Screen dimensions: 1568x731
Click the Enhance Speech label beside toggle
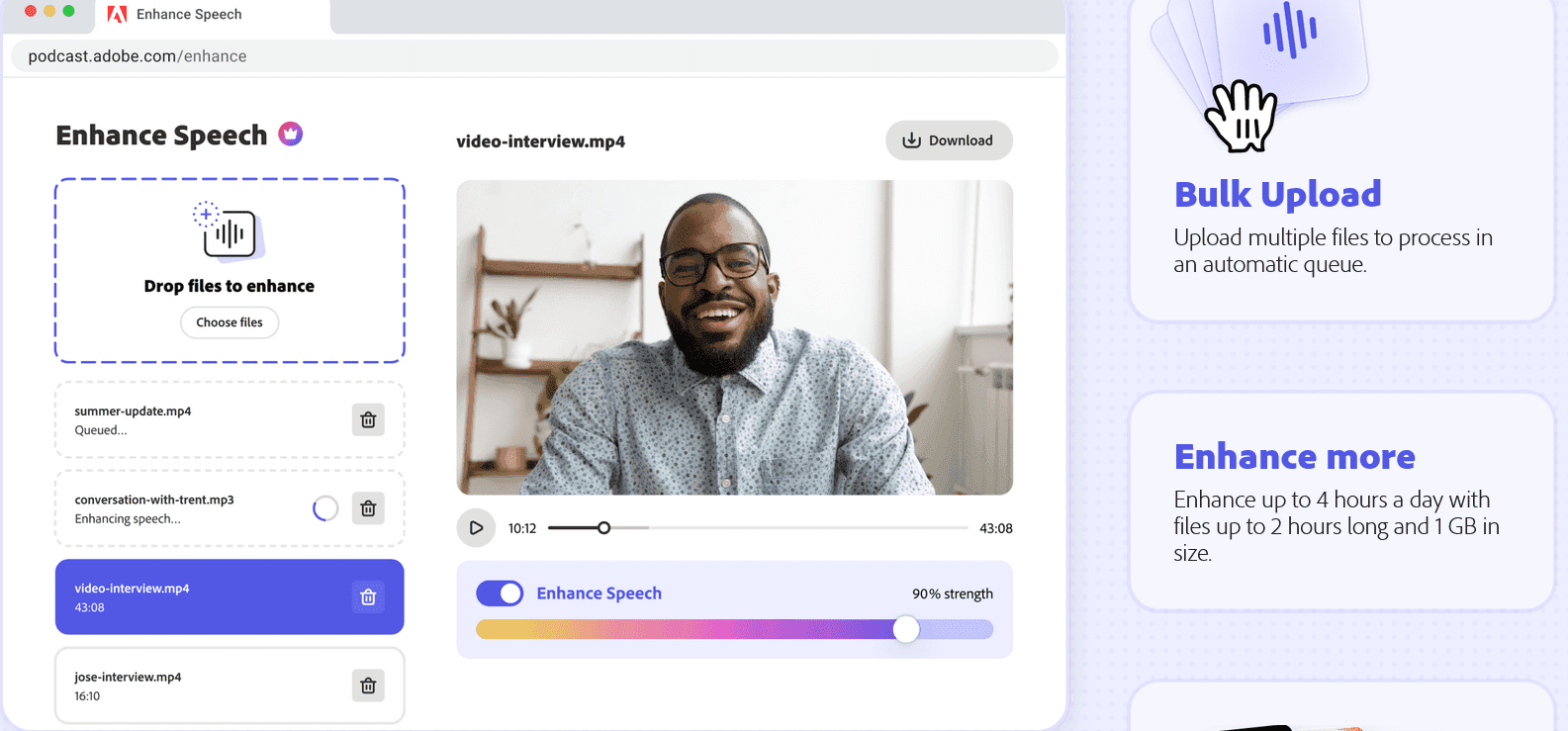(600, 594)
